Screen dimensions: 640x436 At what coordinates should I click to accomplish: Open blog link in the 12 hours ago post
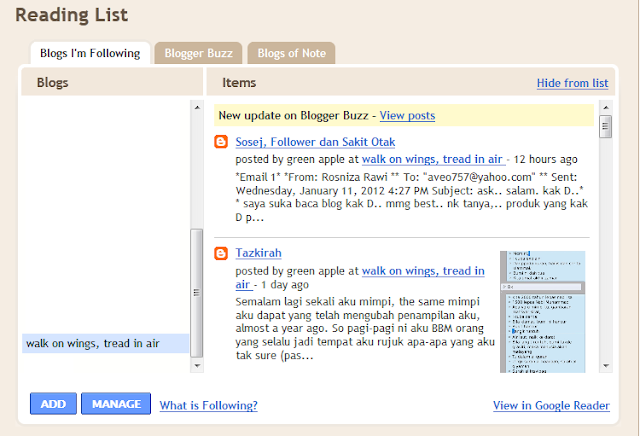433,159
